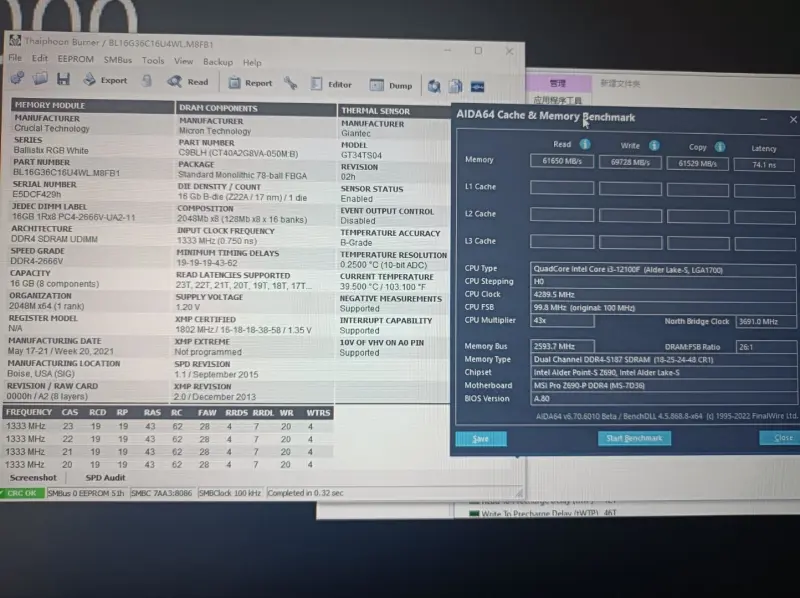Click the padlock icon in toolbar
Image resolution: width=800 pixels, height=598 pixels.
pyautogui.click(x=147, y=81)
